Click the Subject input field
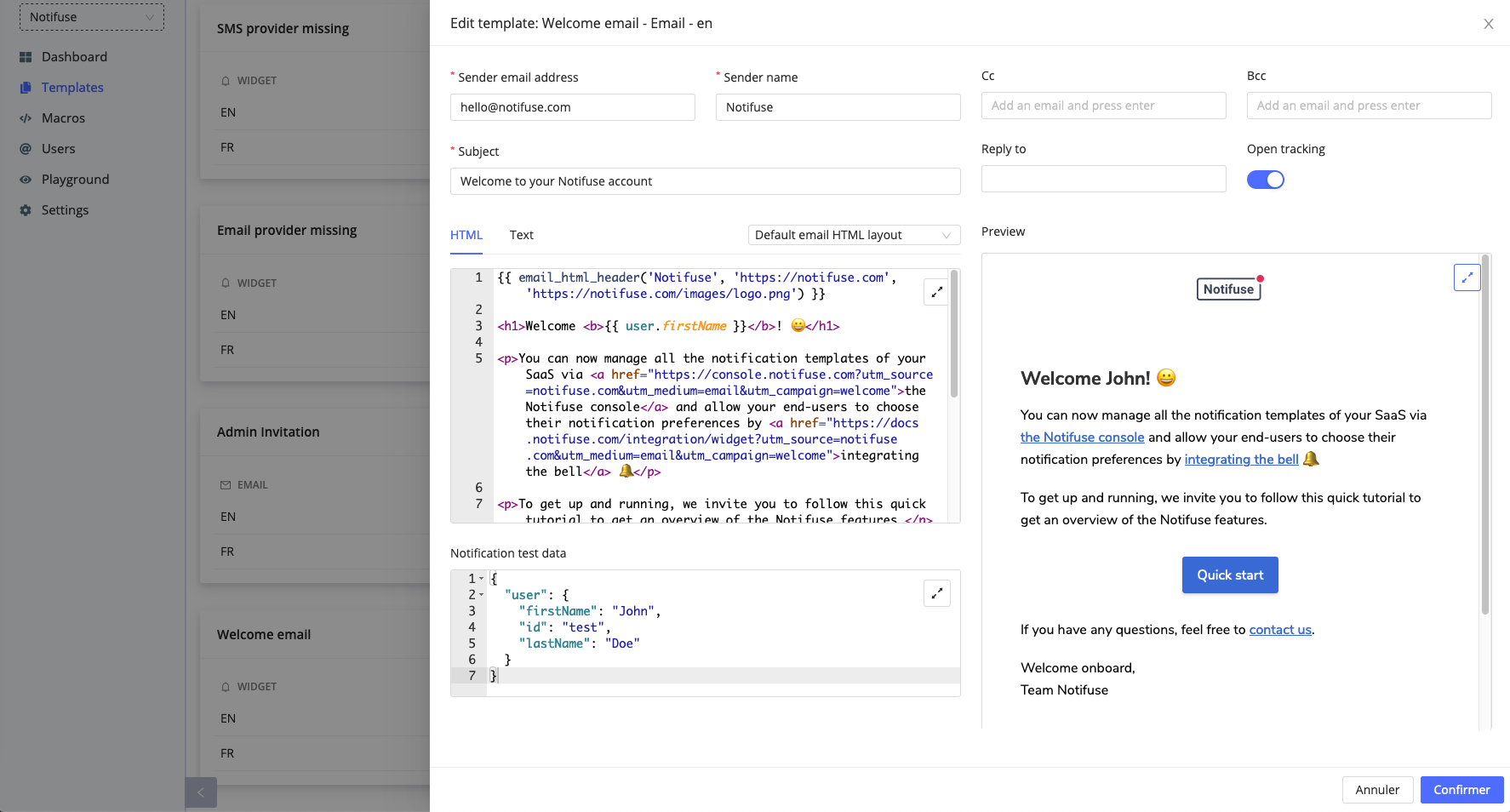Screen dimensions: 1510x812 [x=706, y=181]
